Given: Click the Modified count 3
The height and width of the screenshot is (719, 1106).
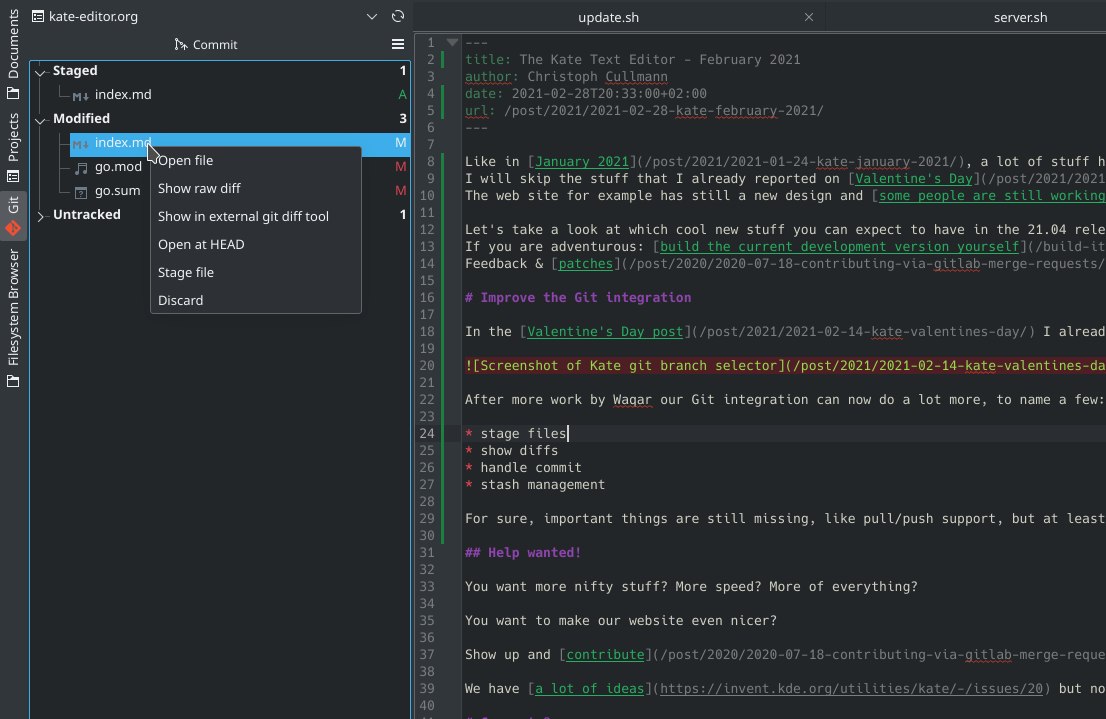Looking at the screenshot, I should click(x=403, y=119).
